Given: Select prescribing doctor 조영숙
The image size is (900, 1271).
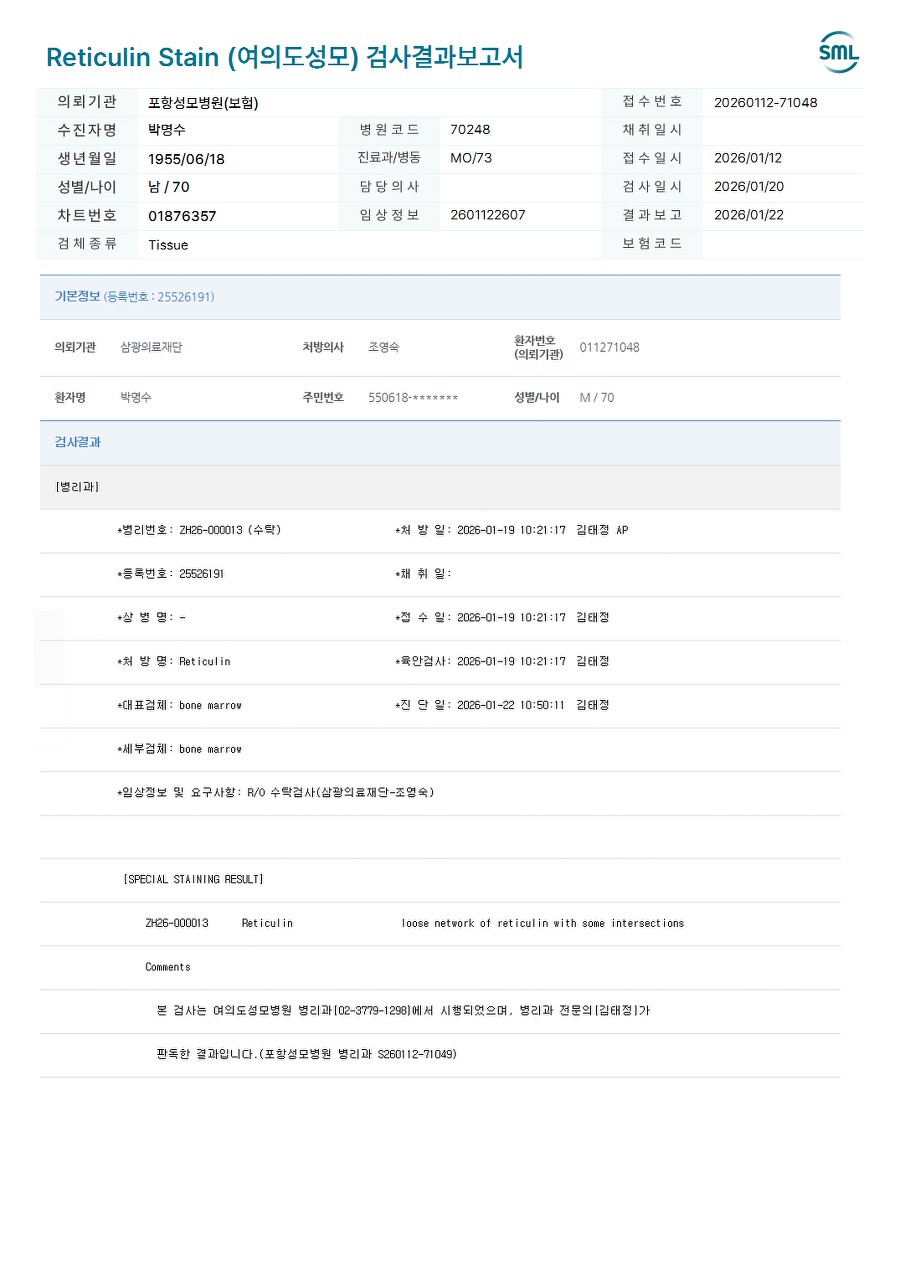Looking at the screenshot, I should (384, 348).
